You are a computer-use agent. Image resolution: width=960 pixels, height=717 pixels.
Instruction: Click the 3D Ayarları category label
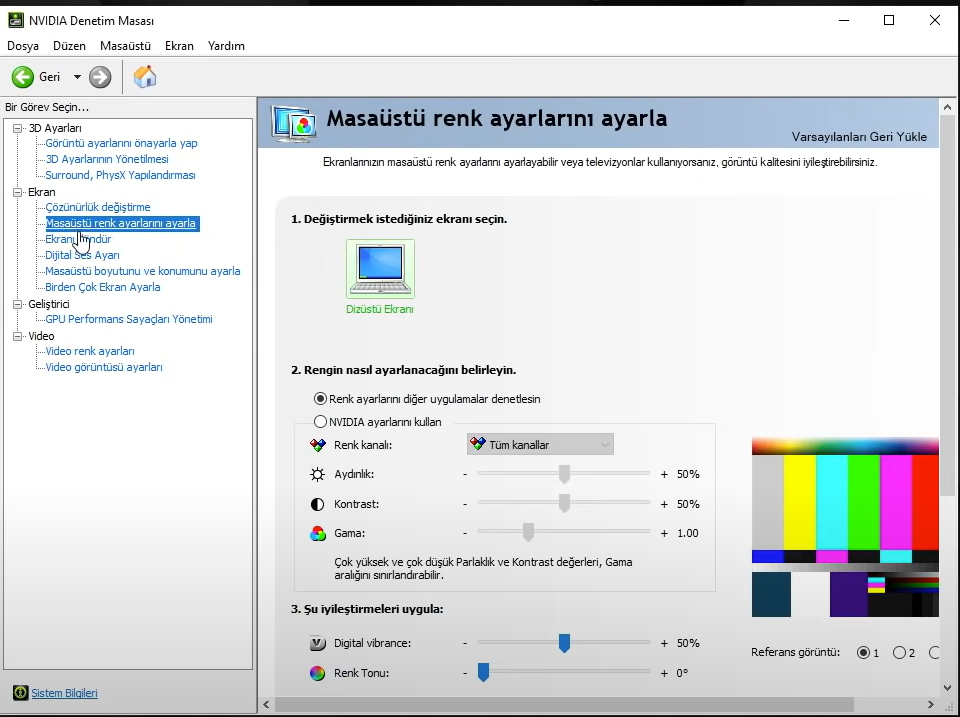coord(55,128)
